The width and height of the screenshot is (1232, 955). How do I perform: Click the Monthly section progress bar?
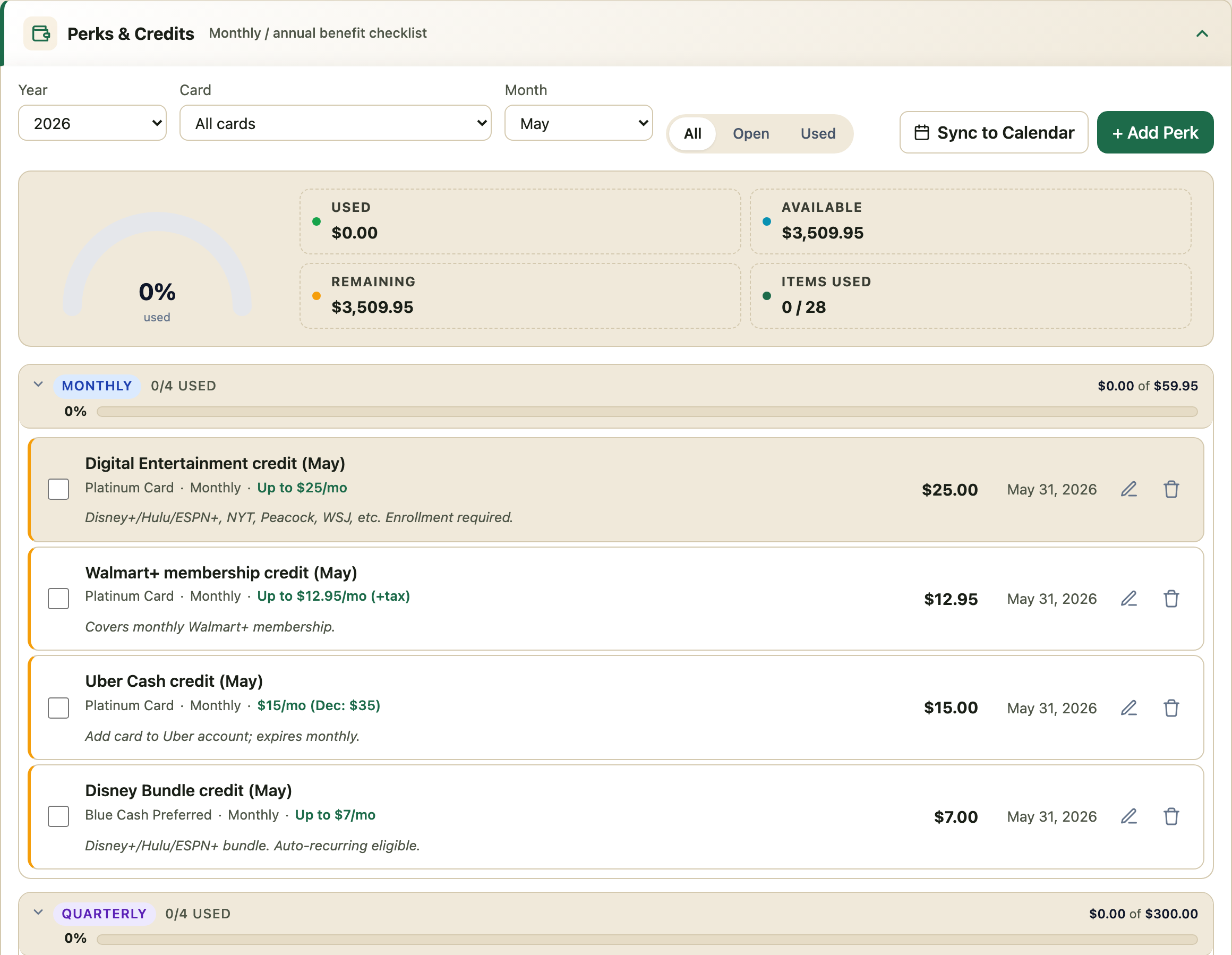pyautogui.click(x=647, y=412)
